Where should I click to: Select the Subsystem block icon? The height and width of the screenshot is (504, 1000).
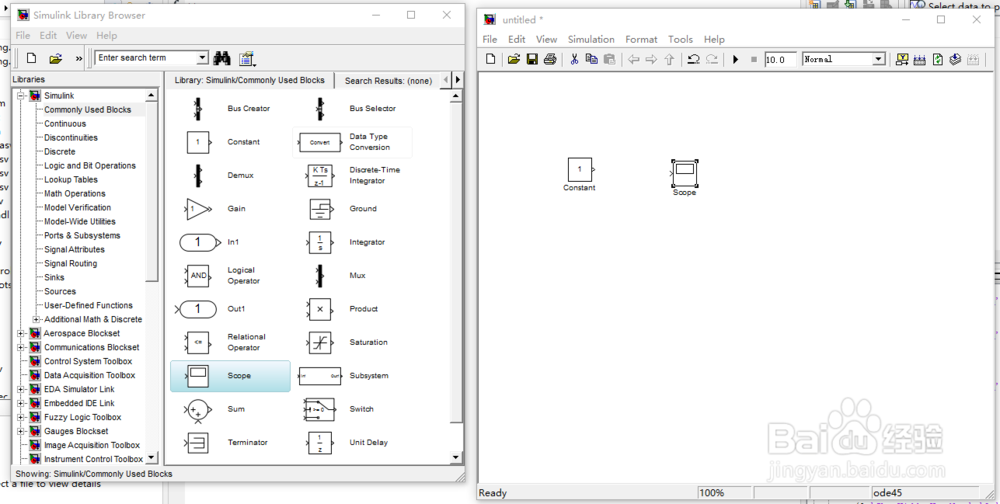click(x=320, y=376)
